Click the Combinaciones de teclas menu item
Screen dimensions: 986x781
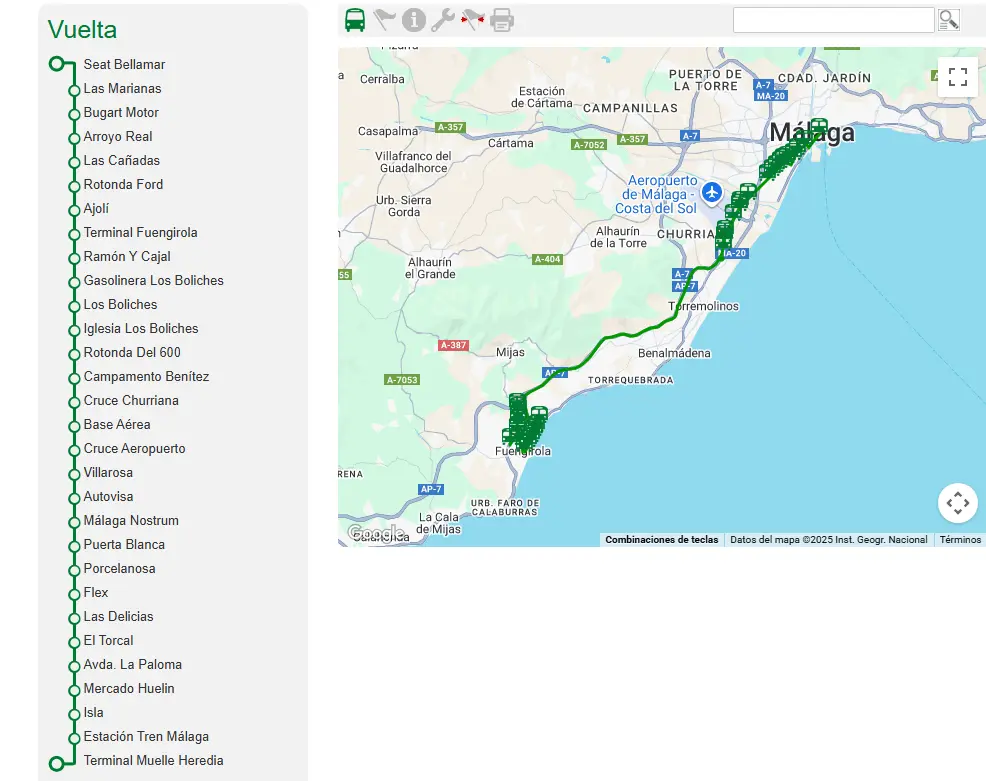[x=661, y=539]
